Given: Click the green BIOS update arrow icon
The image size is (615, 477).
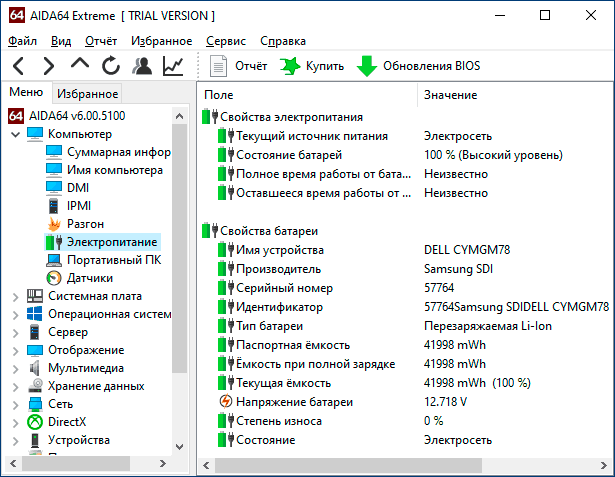Looking at the screenshot, I should point(366,66).
